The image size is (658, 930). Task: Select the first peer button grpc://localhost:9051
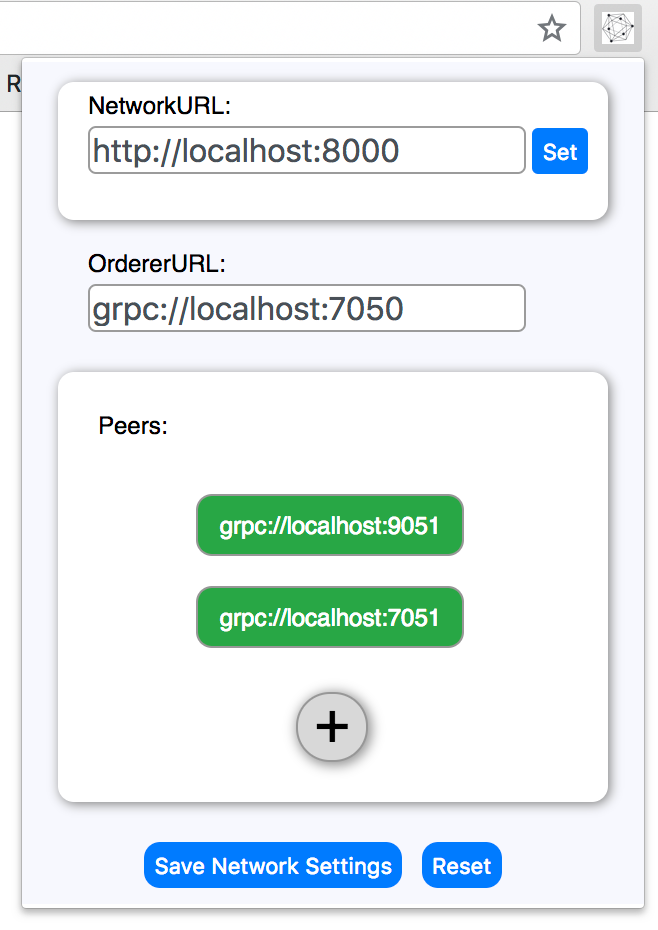pos(330,525)
